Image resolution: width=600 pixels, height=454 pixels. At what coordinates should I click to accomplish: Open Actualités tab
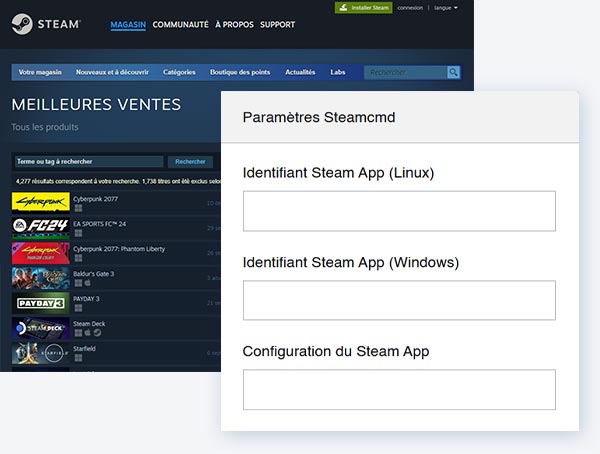(x=300, y=72)
